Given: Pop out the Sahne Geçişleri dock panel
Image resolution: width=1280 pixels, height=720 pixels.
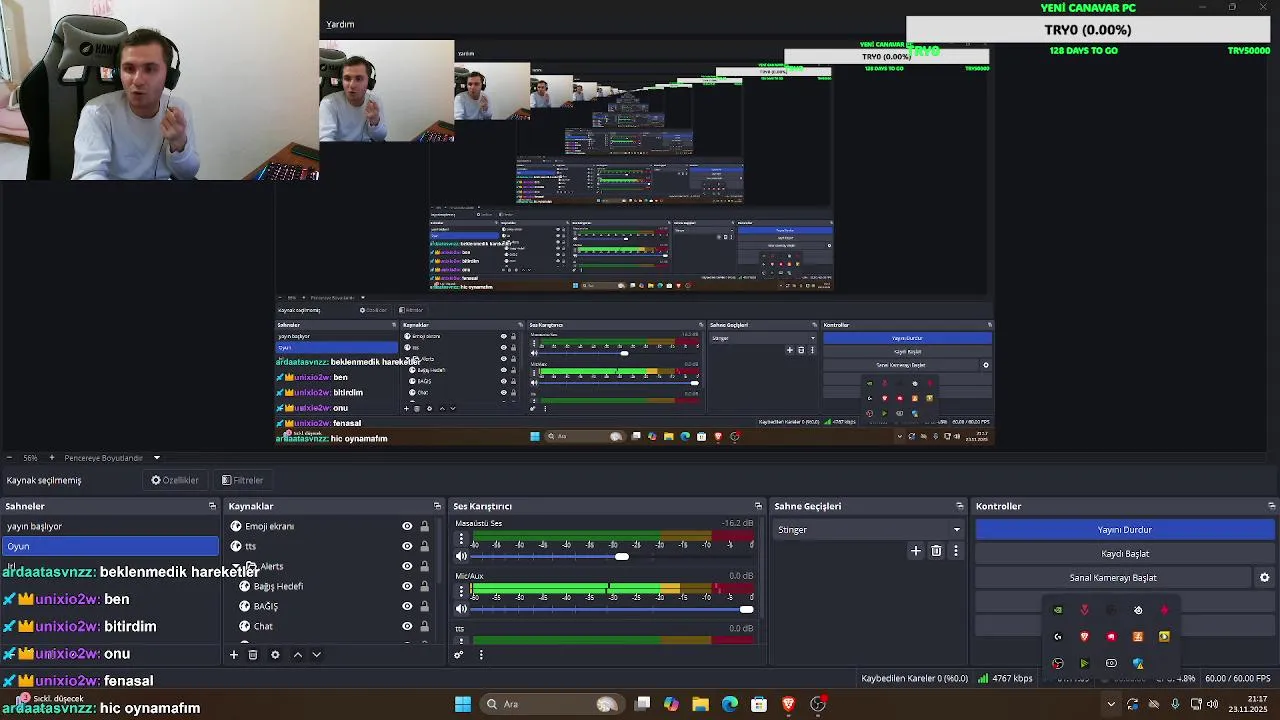Looking at the screenshot, I should [x=960, y=506].
